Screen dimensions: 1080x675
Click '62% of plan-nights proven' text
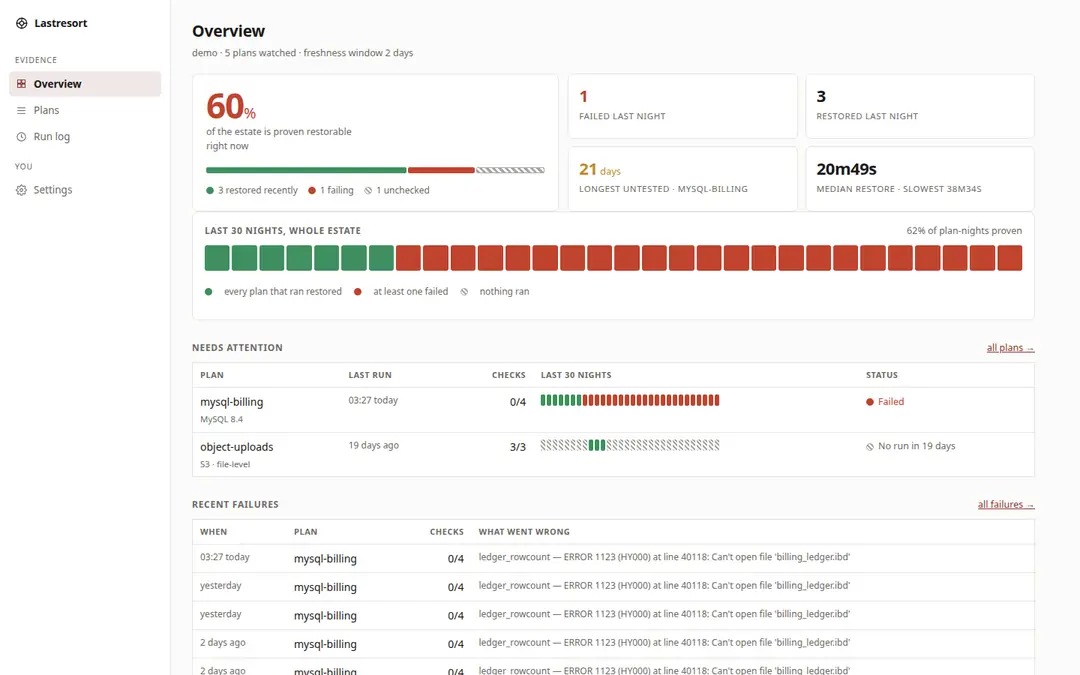[964, 231]
